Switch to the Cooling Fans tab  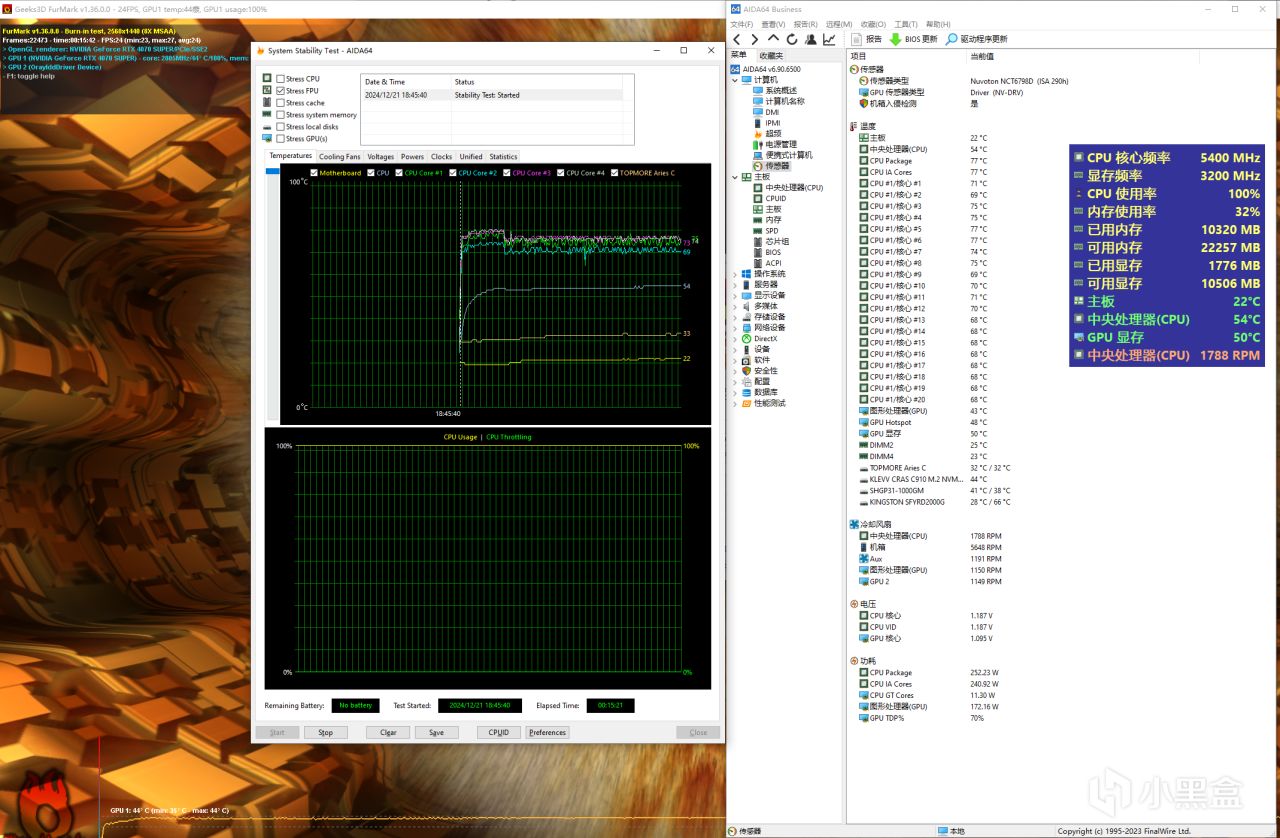(339, 157)
